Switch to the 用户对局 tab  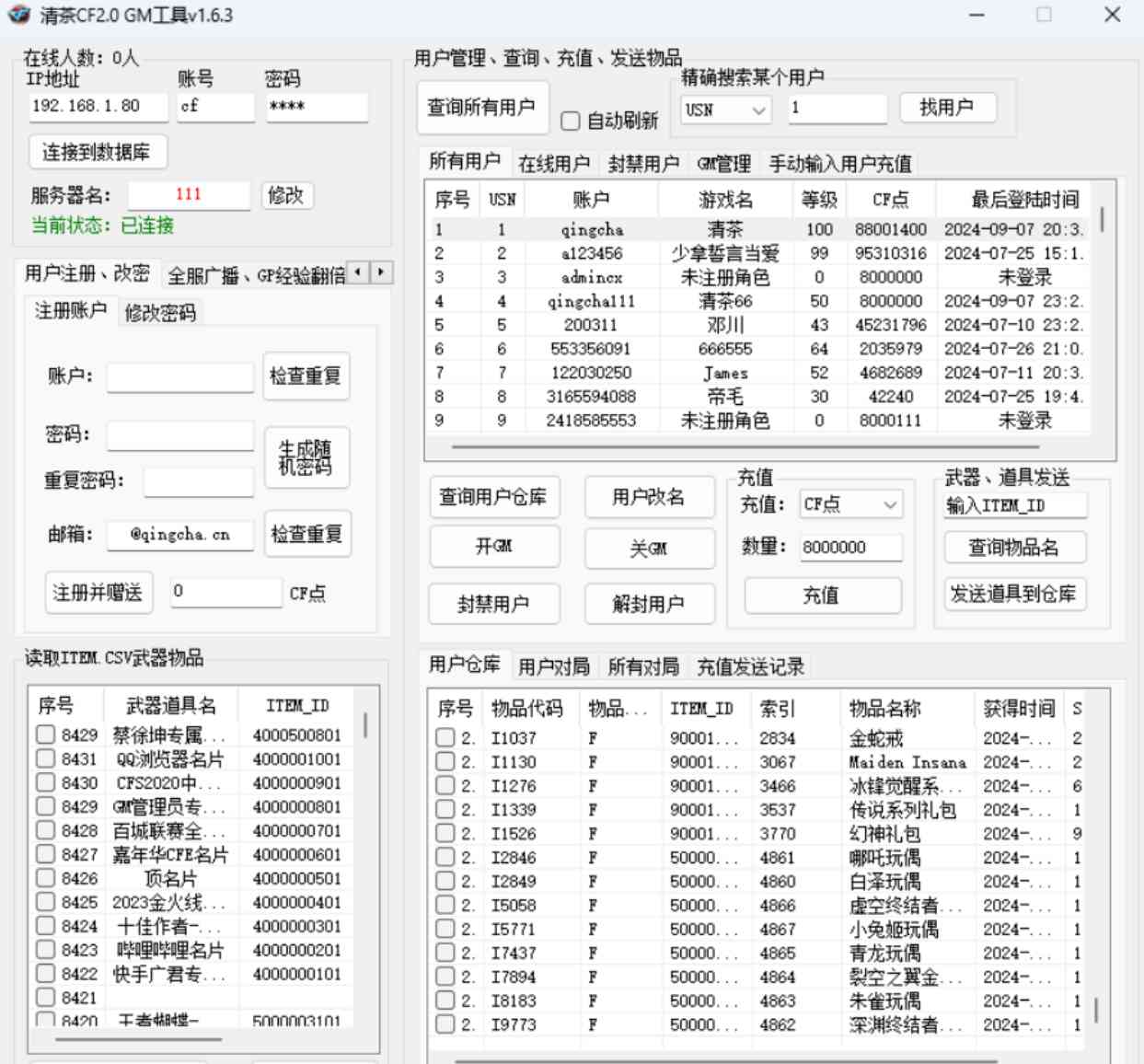pyautogui.click(x=553, y=666)
